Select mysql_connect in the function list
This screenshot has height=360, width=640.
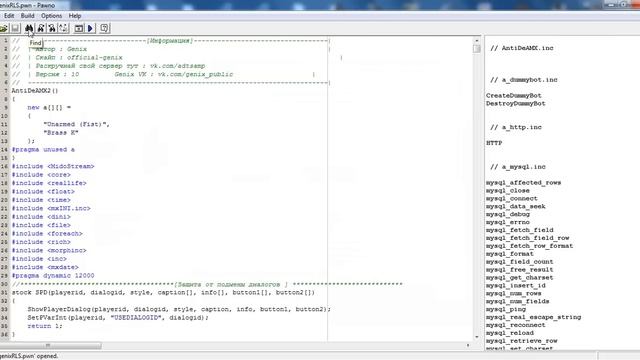tap(511, 198)
